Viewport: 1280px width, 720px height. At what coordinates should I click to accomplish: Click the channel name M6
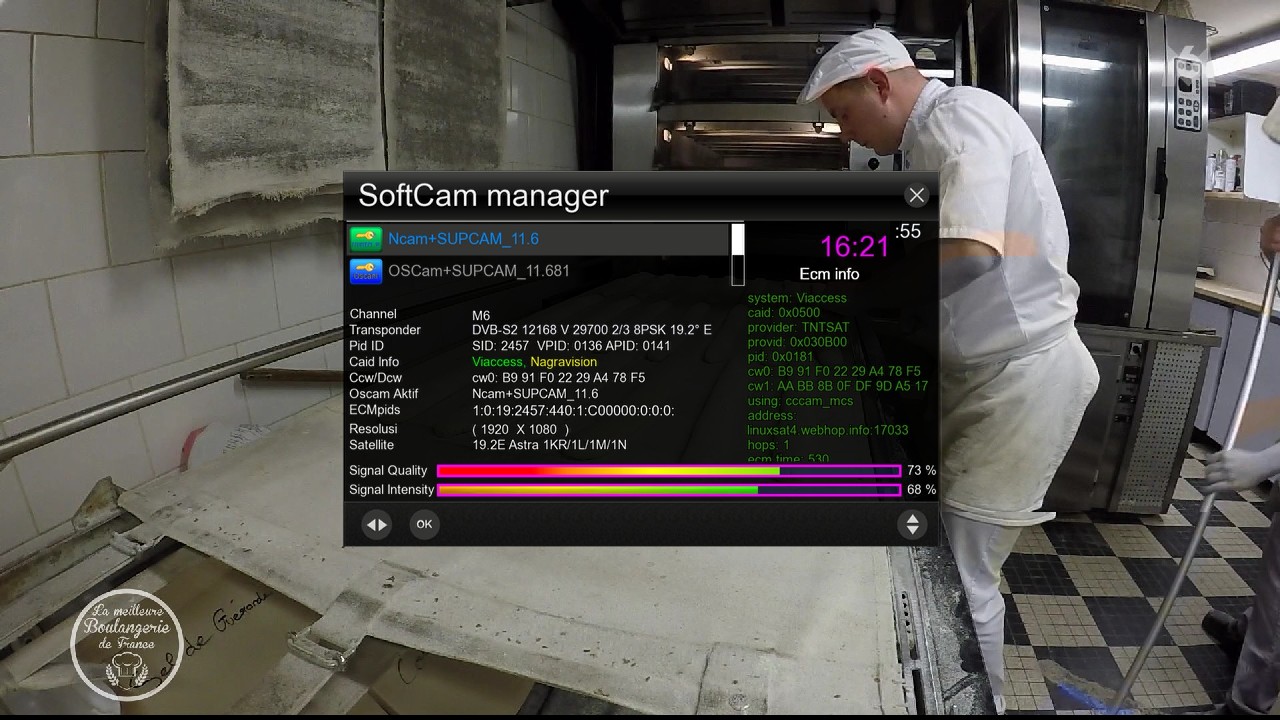(481, 315)
